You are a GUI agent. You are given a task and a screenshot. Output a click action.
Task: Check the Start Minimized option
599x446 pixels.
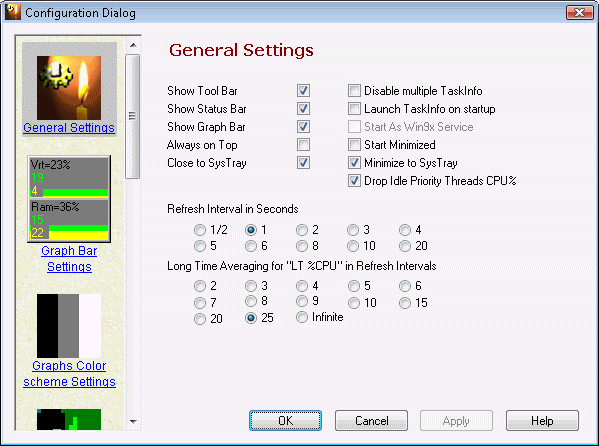pyautogui.click(x=354, y=145)
